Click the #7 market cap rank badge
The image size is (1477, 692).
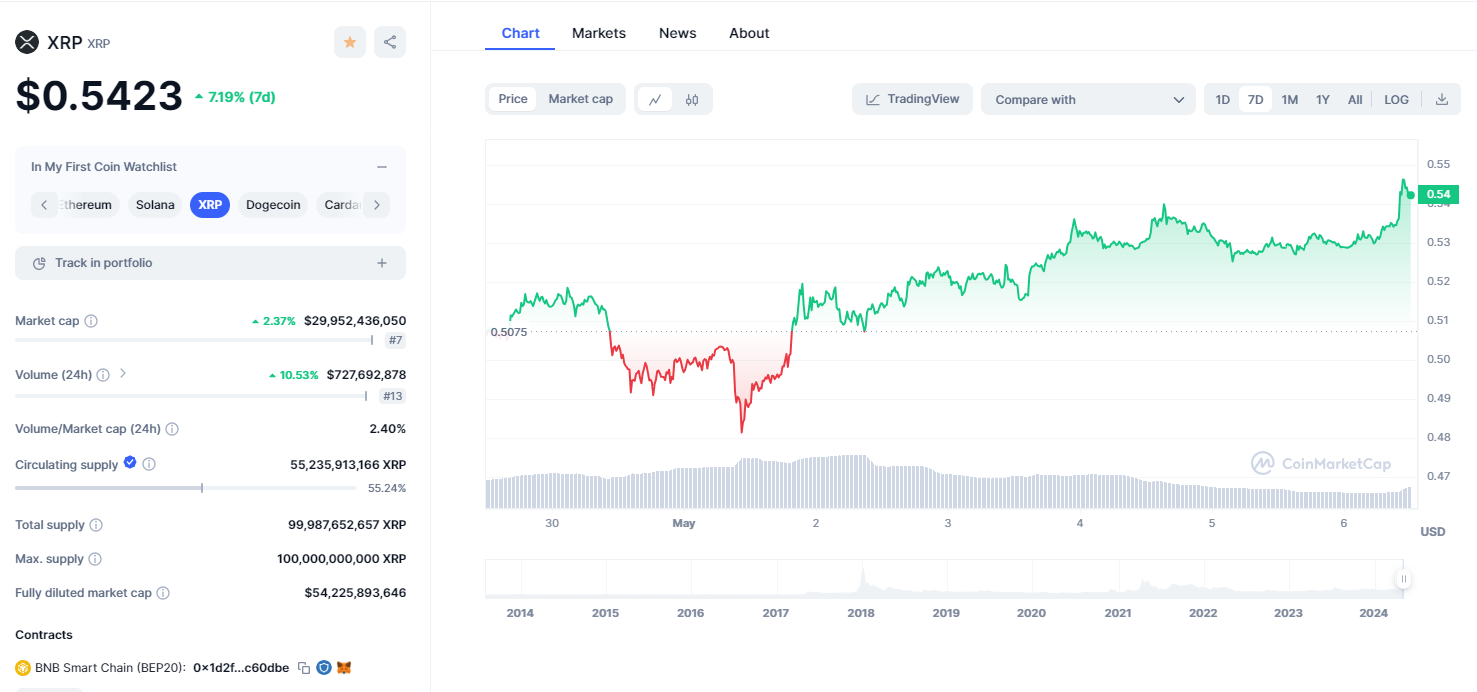pyautogui.click(x=396, y=341)
